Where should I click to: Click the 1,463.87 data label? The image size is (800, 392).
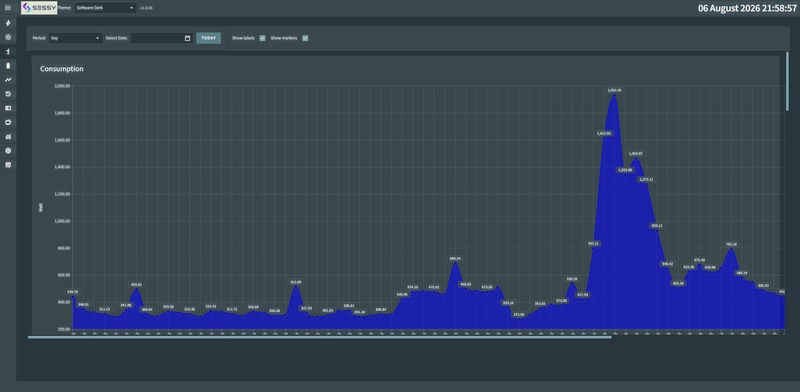coord(636,153)
